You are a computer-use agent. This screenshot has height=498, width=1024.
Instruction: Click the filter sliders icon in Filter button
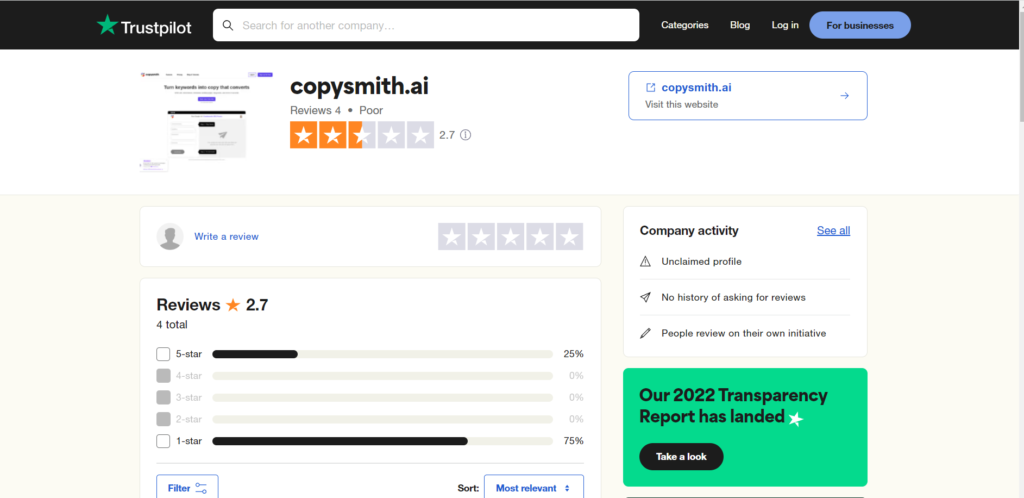point(201,488)
